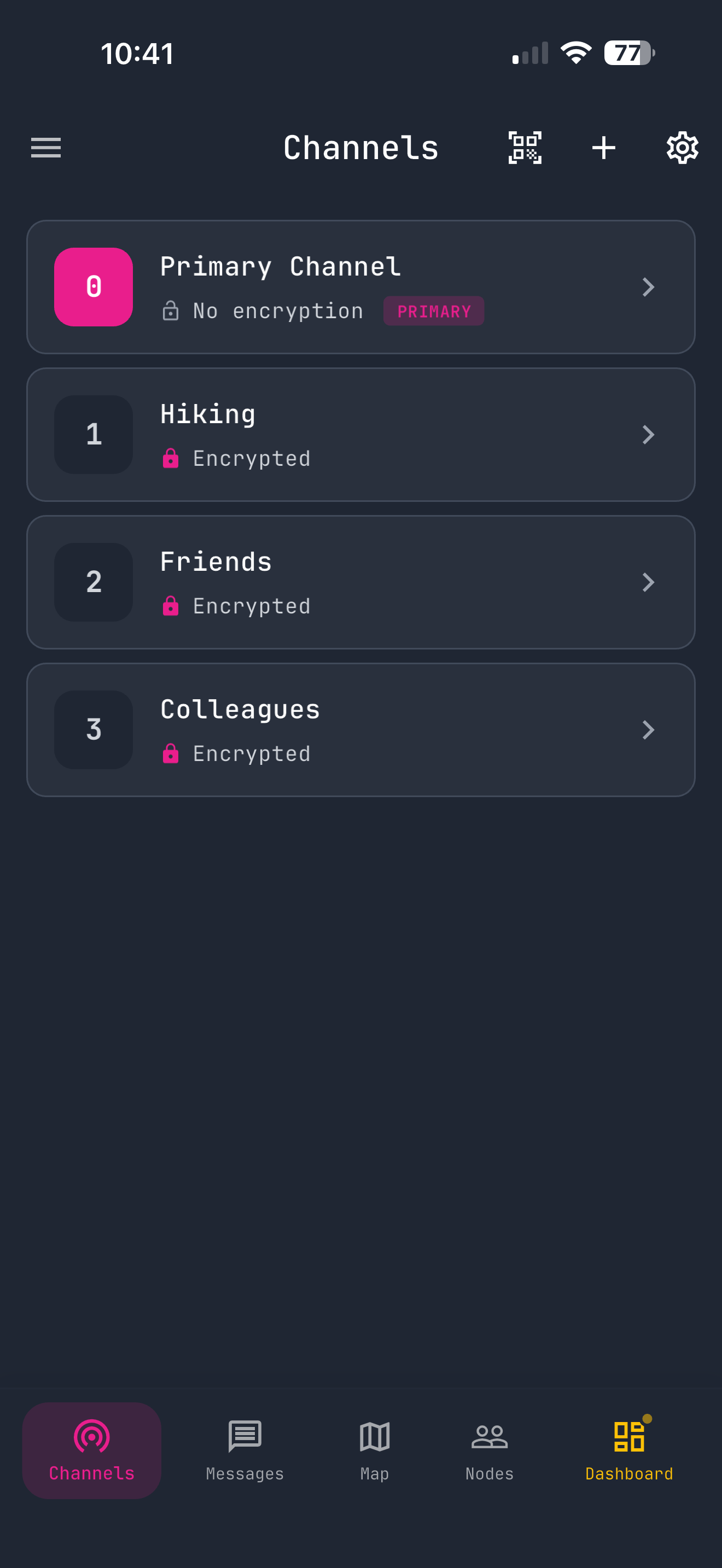Expand Primary Channel chevron
722x1568 pixels.
648,286
